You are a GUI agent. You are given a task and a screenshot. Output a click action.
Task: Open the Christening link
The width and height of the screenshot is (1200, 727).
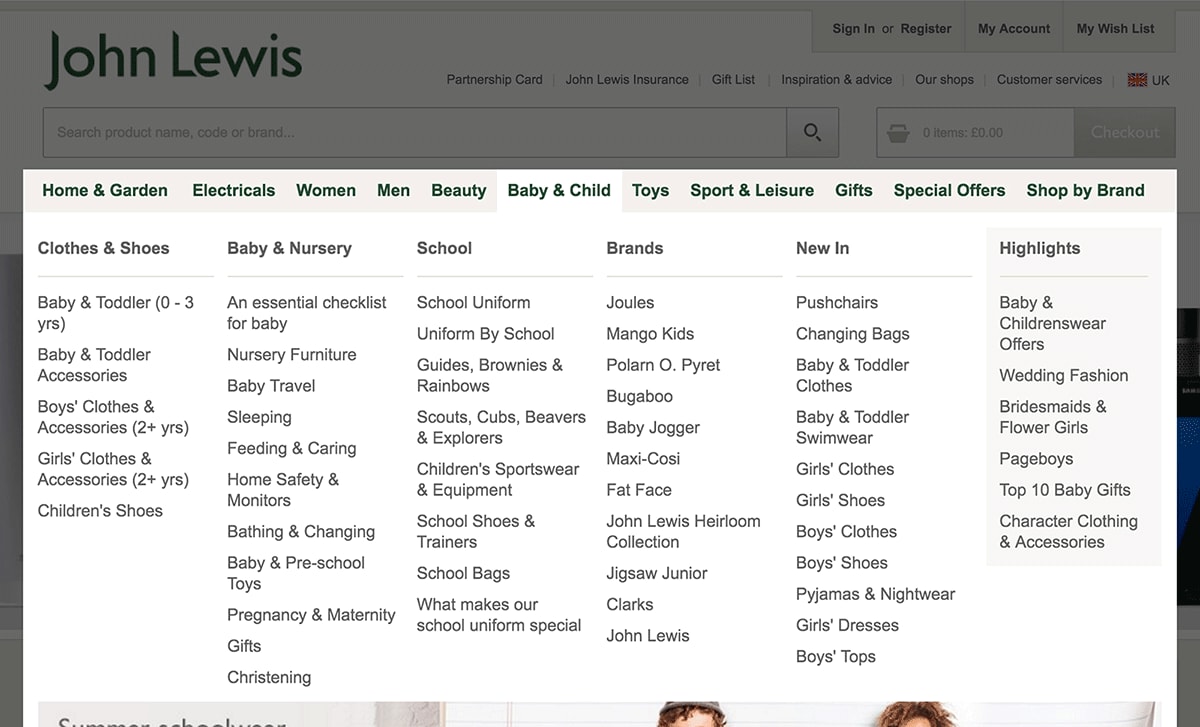(269, 677)
